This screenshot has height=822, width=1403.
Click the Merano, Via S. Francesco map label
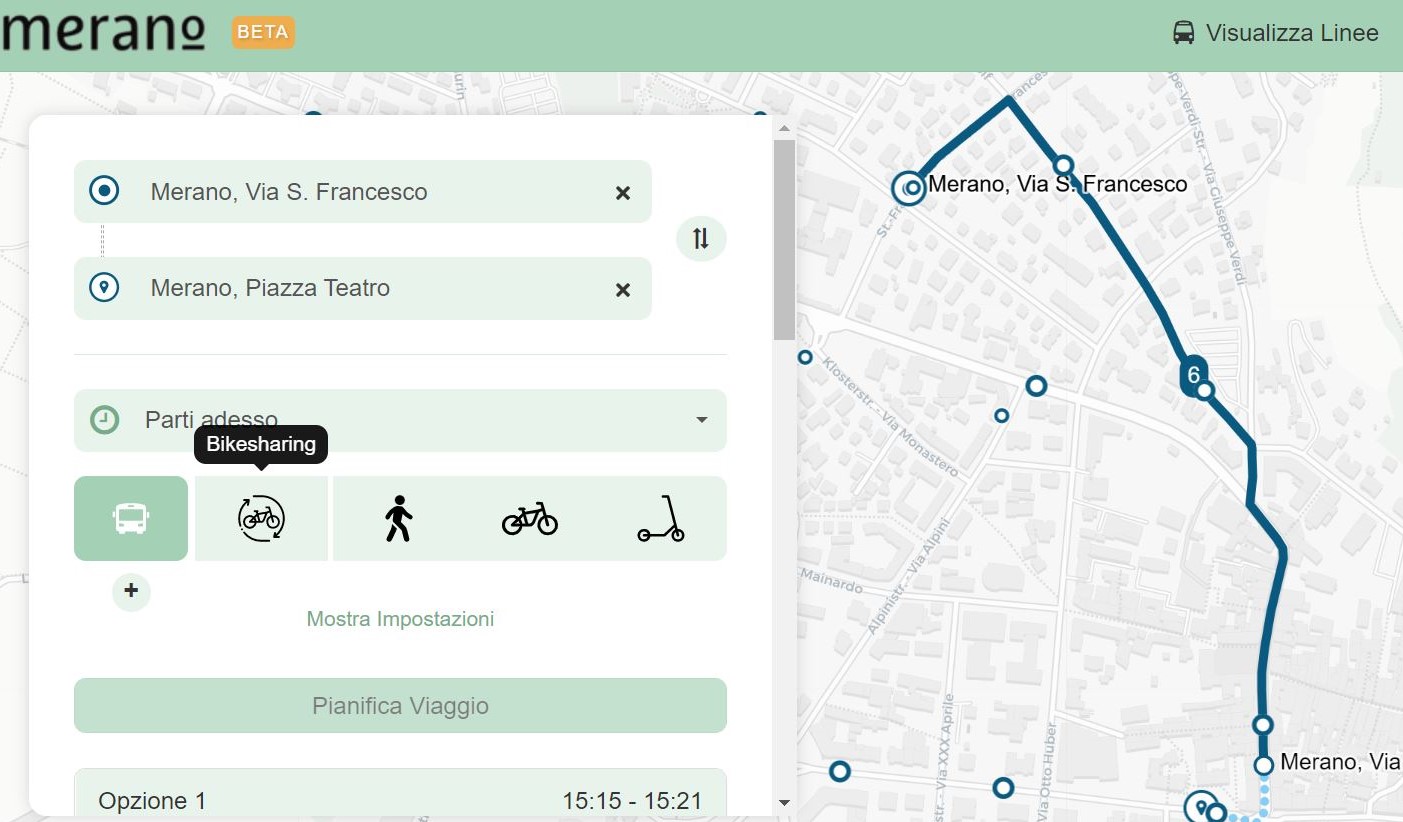(x=1058, y=184)
